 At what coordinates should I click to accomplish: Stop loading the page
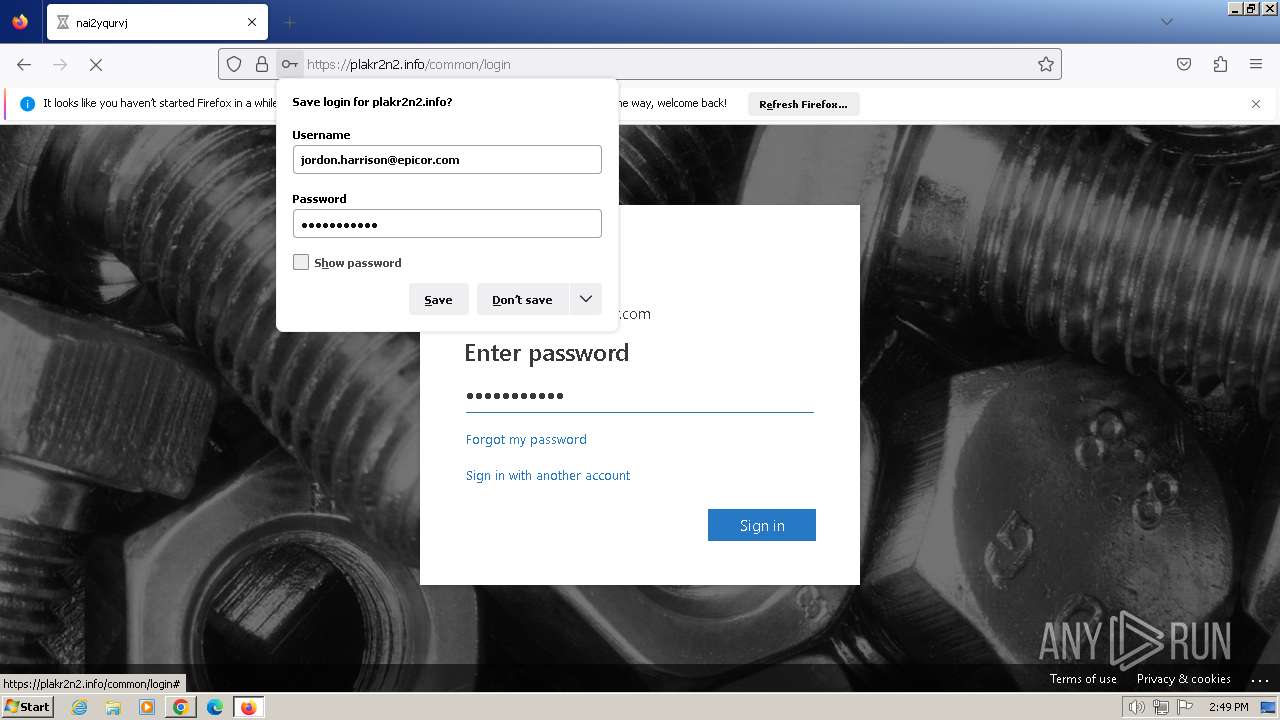point(96,64)
